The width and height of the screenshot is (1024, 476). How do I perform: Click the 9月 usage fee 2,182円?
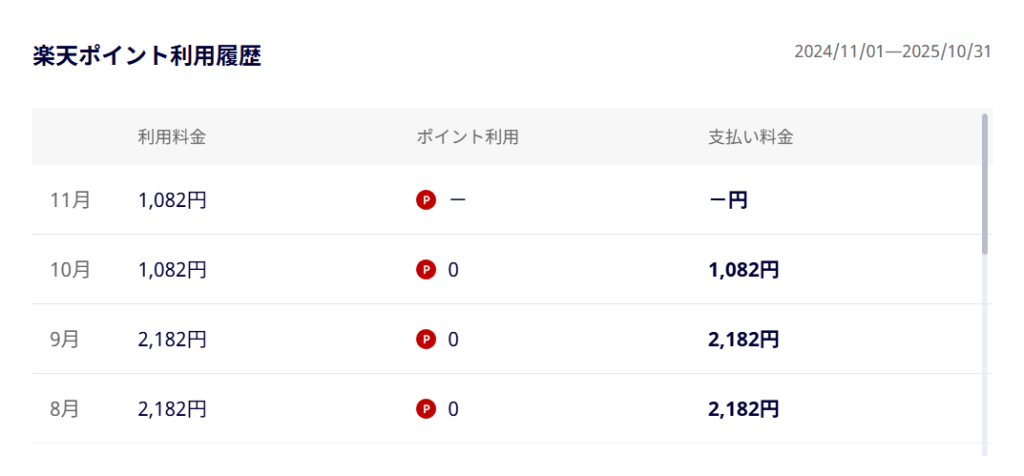pyautogui.click(x=172, y=340)
